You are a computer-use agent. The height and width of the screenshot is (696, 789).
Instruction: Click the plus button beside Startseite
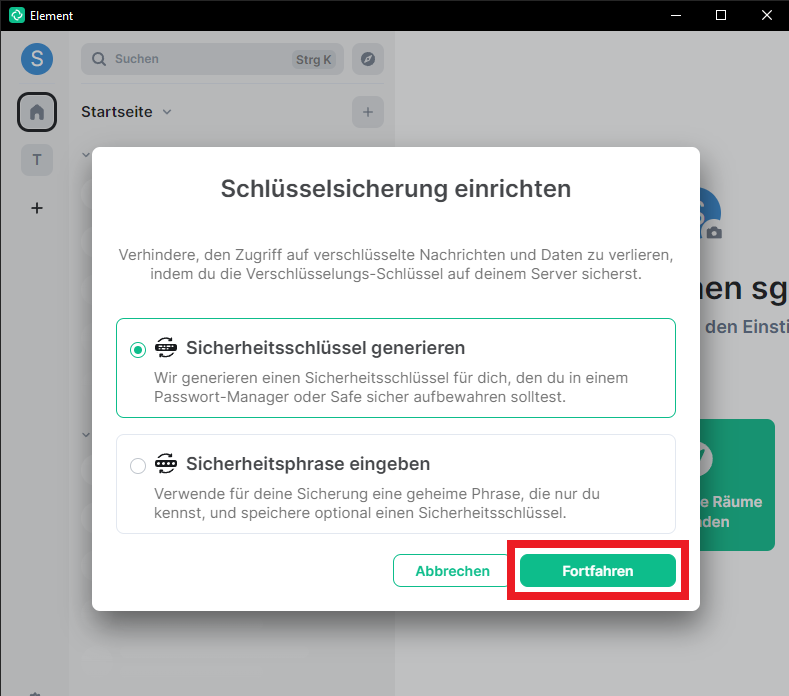click(367, 112)
